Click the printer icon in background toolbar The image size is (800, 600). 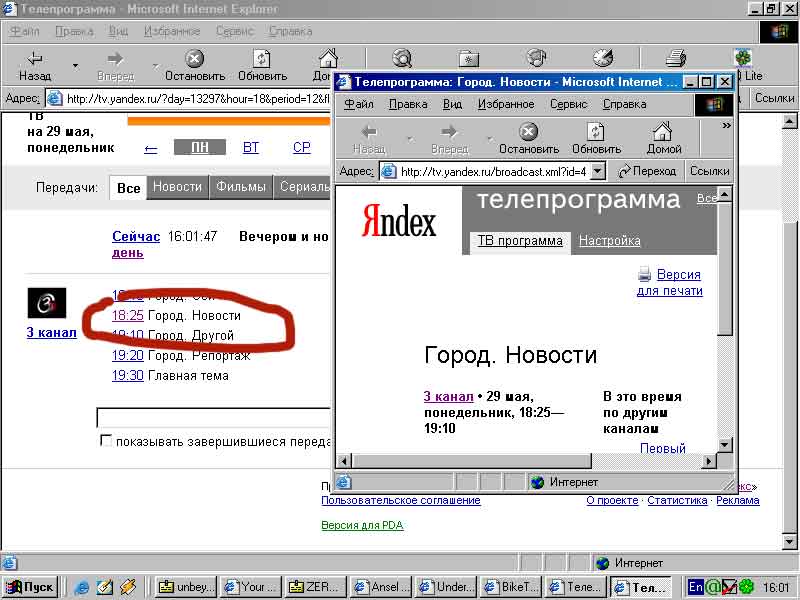point(676,58)
